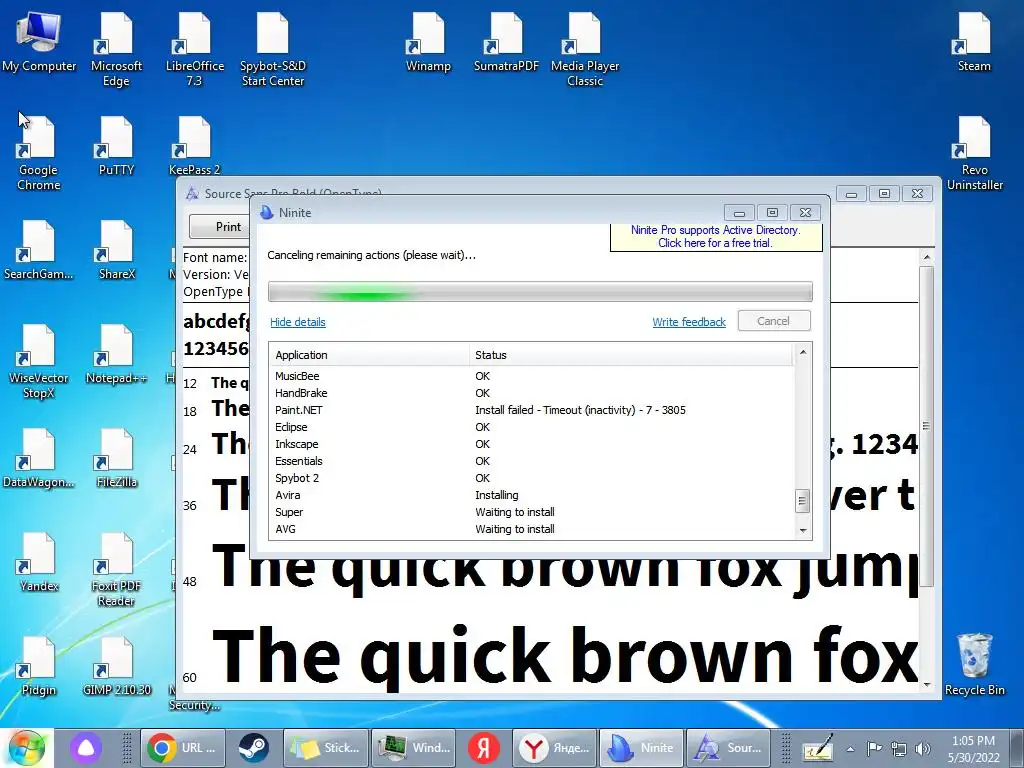Open SearchGam... desktop shortcut

click(x=39, y=251)
